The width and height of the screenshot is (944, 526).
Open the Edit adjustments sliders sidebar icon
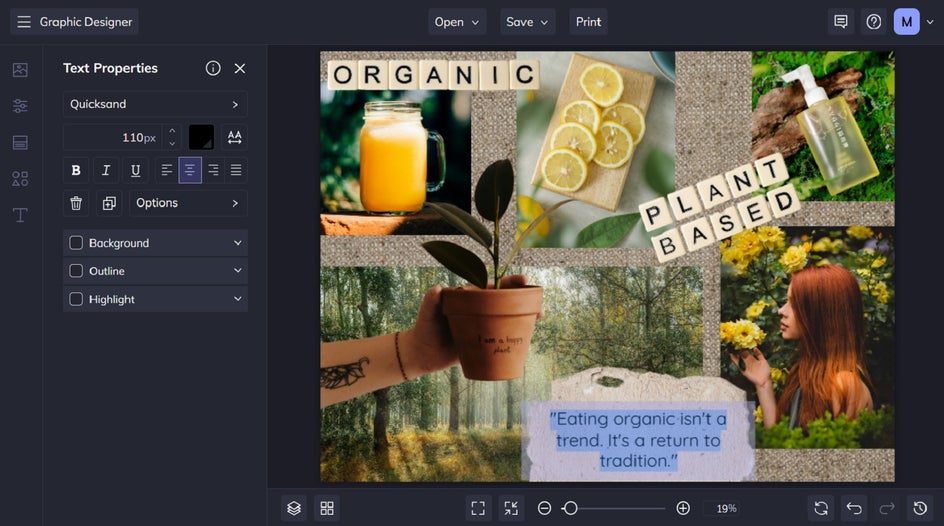point(20,106)
